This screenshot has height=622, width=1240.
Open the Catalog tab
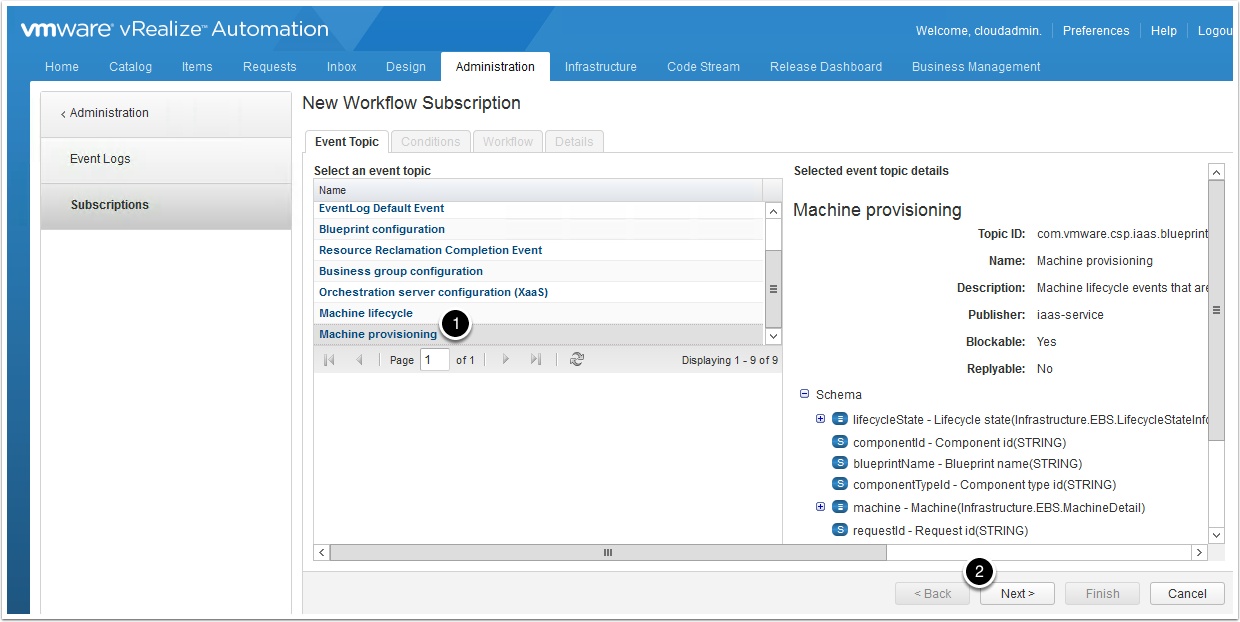[131, 67]
